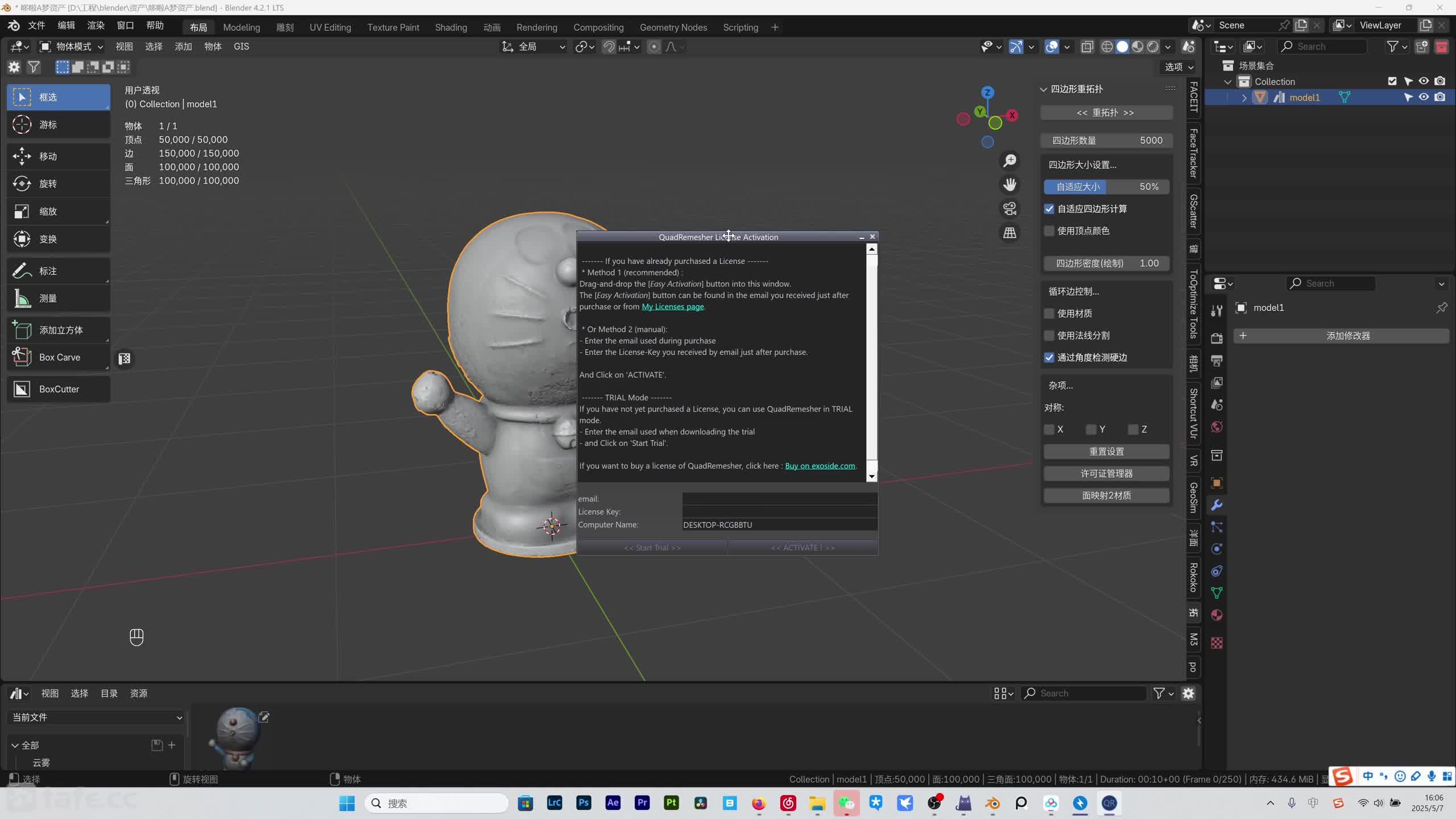Viewport: 1456px width, 819px height.
Task: Open Physics properties tab icon
Action: [x=1217, y=549]
